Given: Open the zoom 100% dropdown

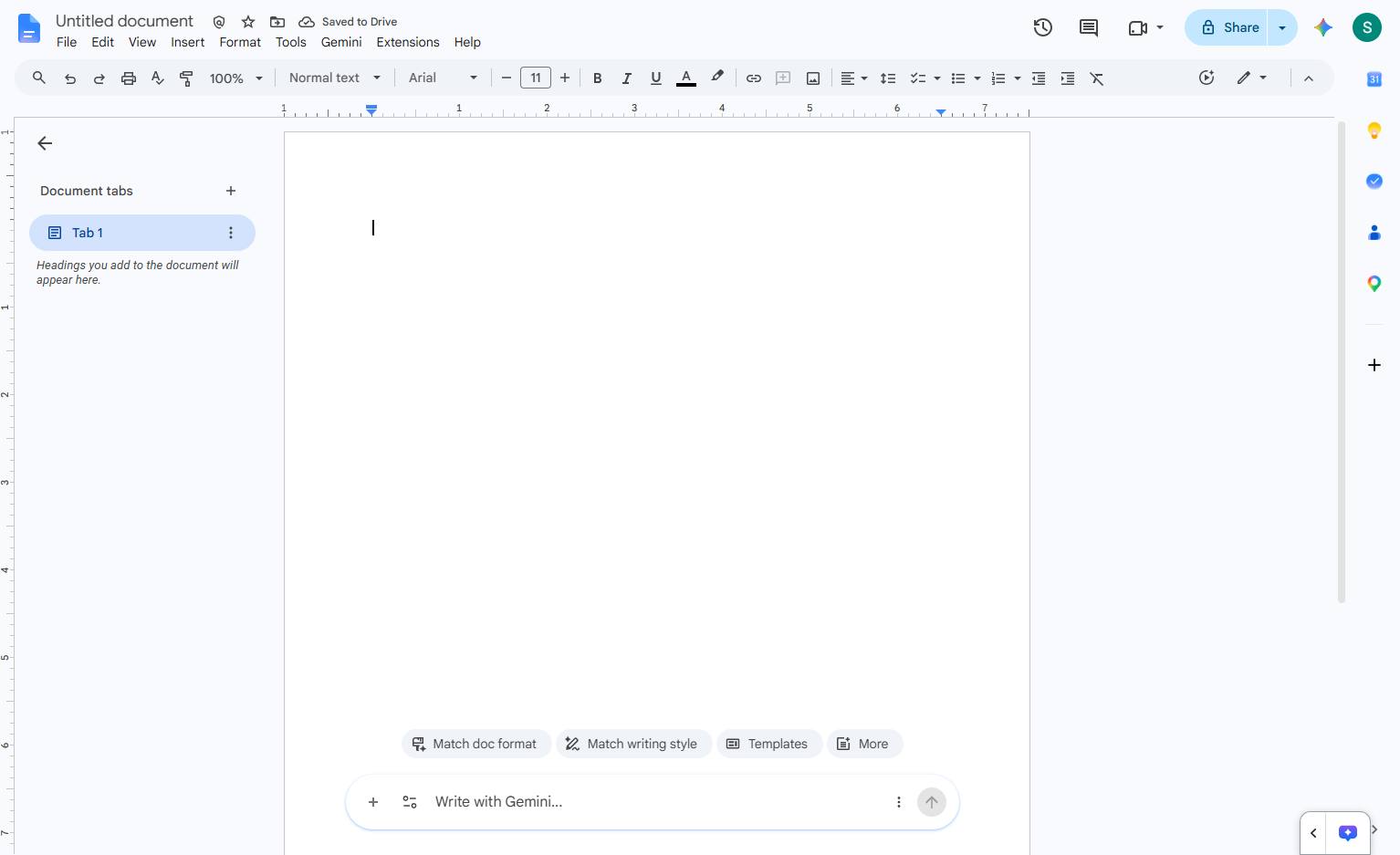Looking at the screenshot, I should tap(236, 78).
